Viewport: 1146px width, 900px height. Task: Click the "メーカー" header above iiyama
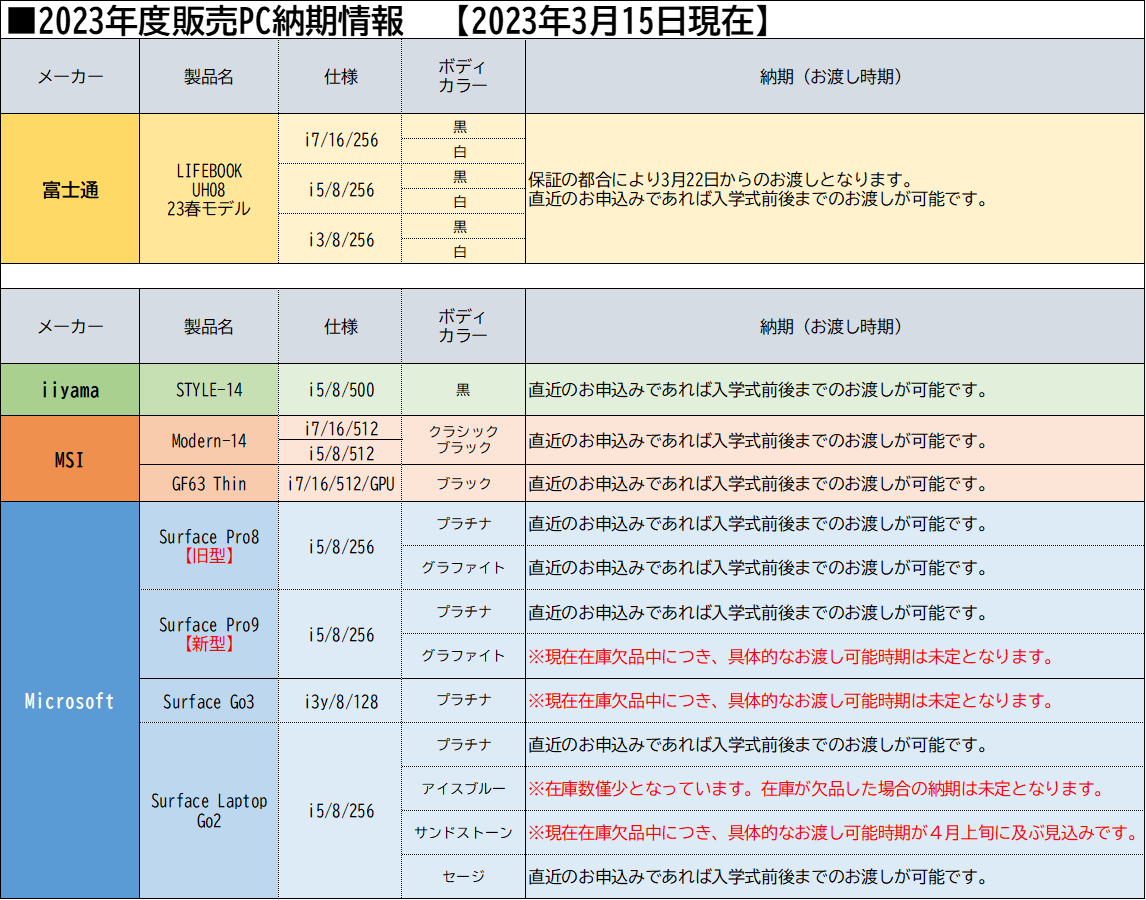(70, 327)
